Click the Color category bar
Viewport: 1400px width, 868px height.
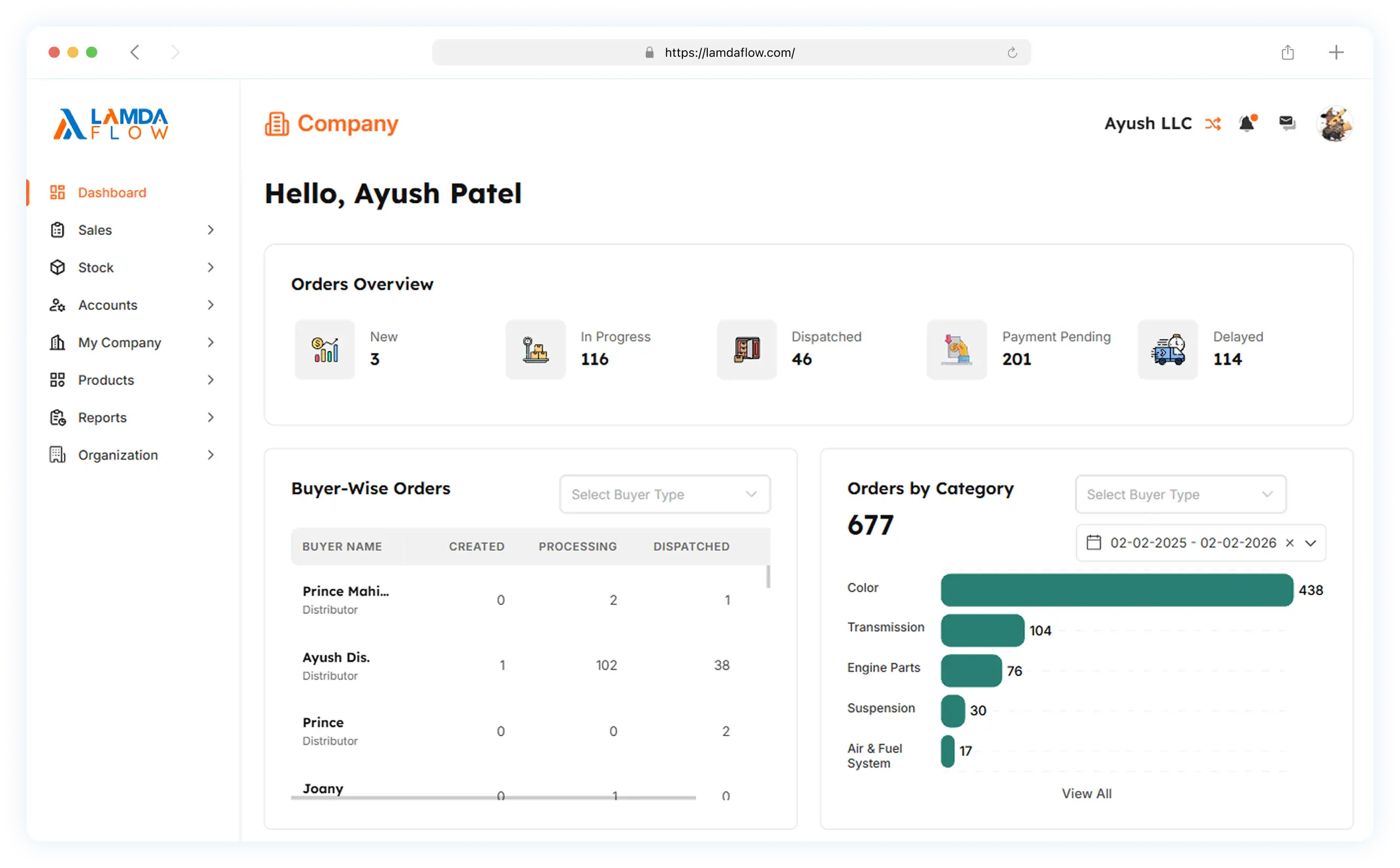point(1117,590)
